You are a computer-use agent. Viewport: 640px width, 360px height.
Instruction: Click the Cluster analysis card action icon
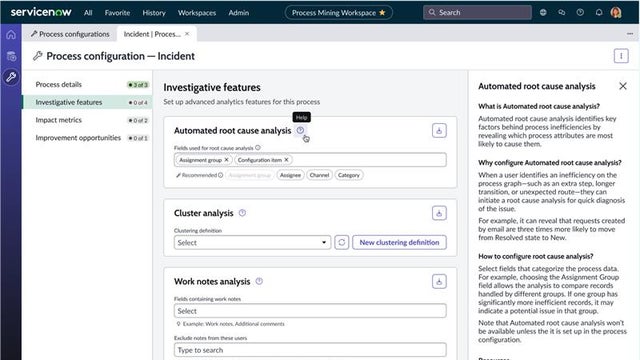pyautogui.click(x=439, y=213)
